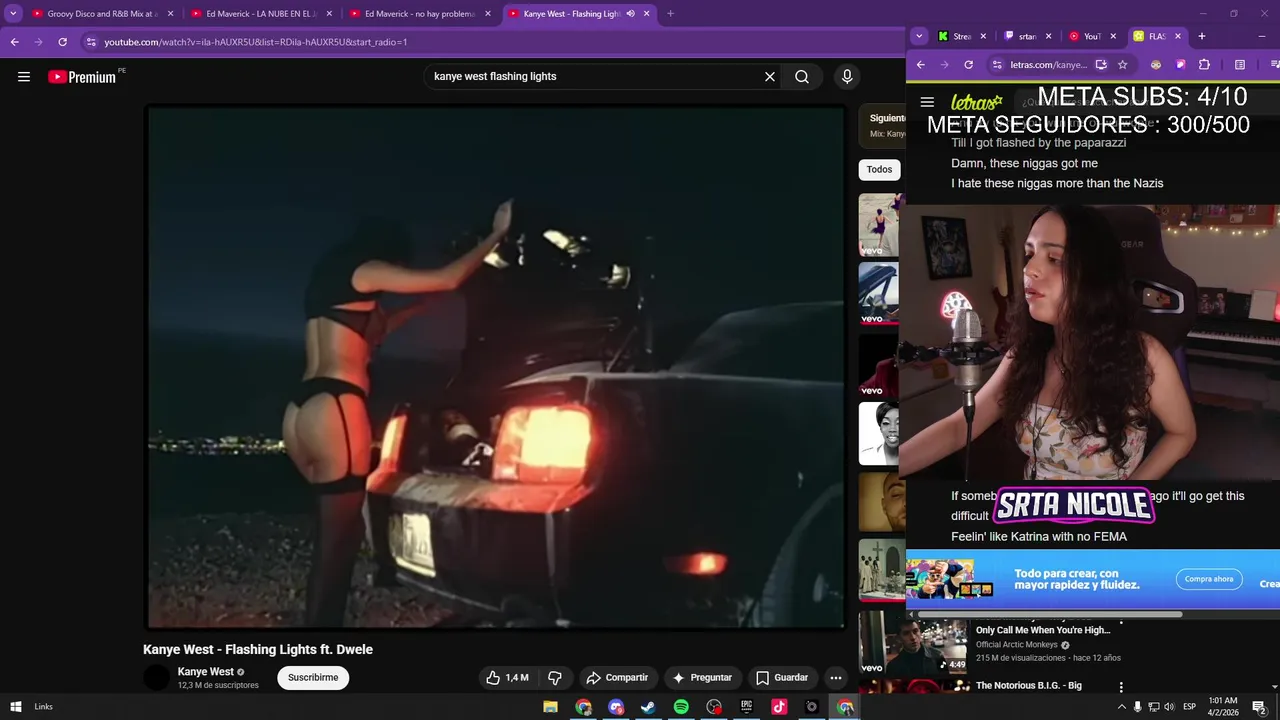Go back in letras browser window

[921, 65]
